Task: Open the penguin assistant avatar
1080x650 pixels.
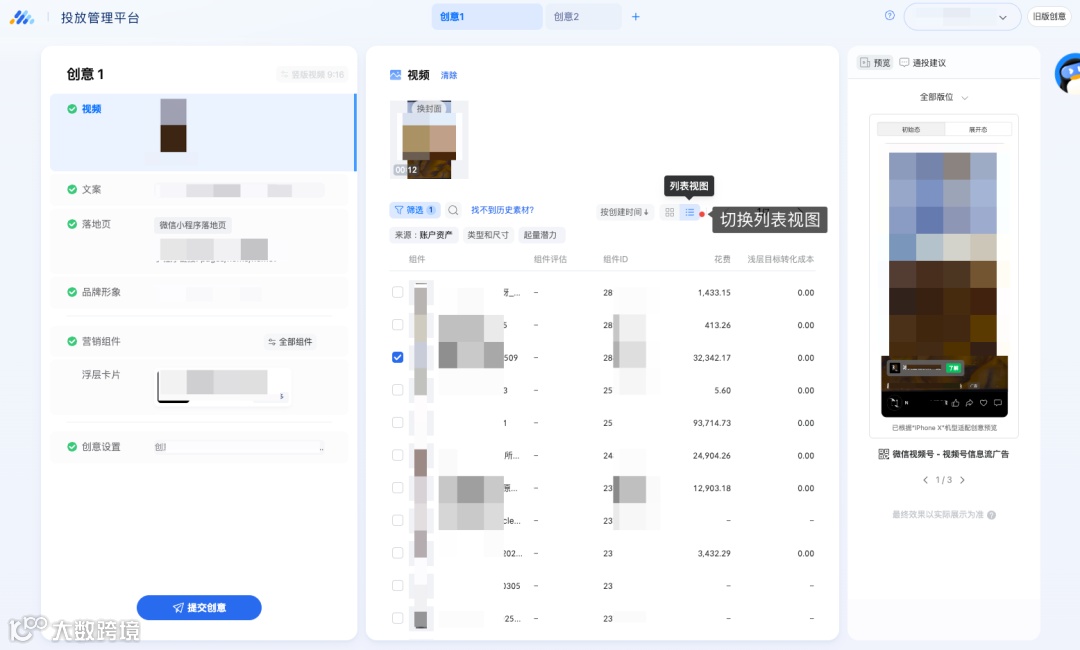Action: pyautogui.click(x=1068, y=73)
